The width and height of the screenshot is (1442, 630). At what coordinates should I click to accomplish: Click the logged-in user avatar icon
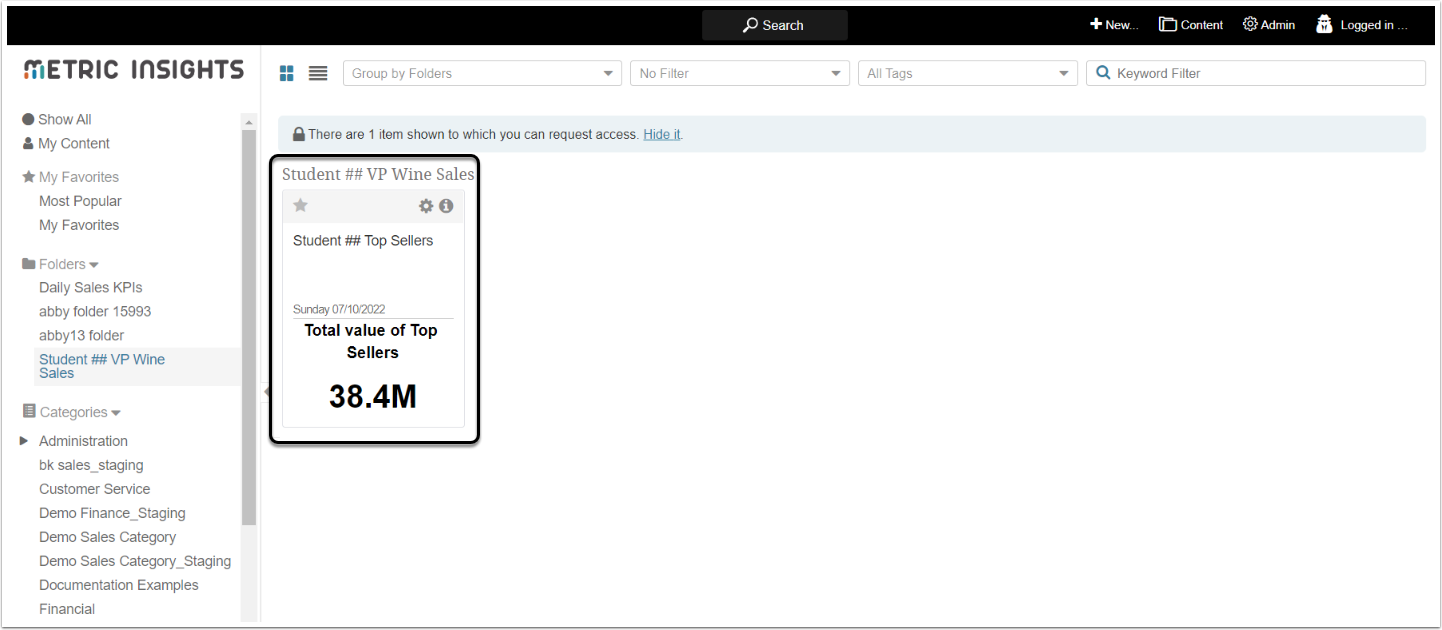[1324, 24]
